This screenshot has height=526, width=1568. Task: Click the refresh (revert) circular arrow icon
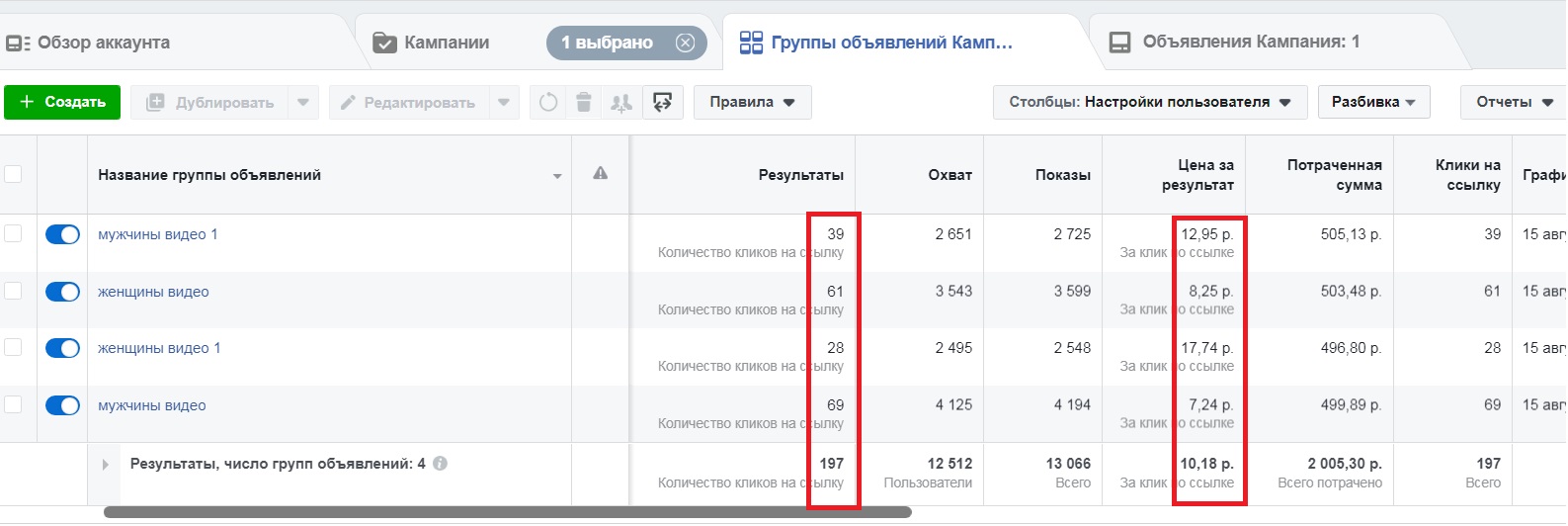point(548,102)
